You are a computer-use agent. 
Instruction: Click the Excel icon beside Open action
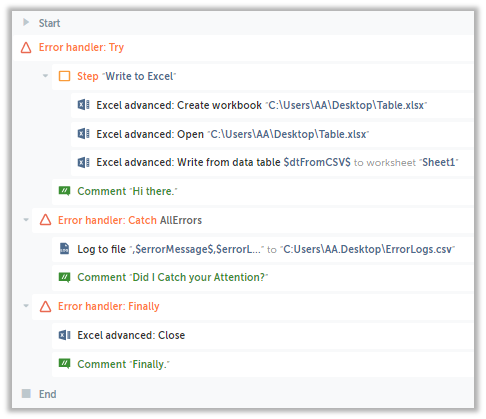[x=84, y=134]
